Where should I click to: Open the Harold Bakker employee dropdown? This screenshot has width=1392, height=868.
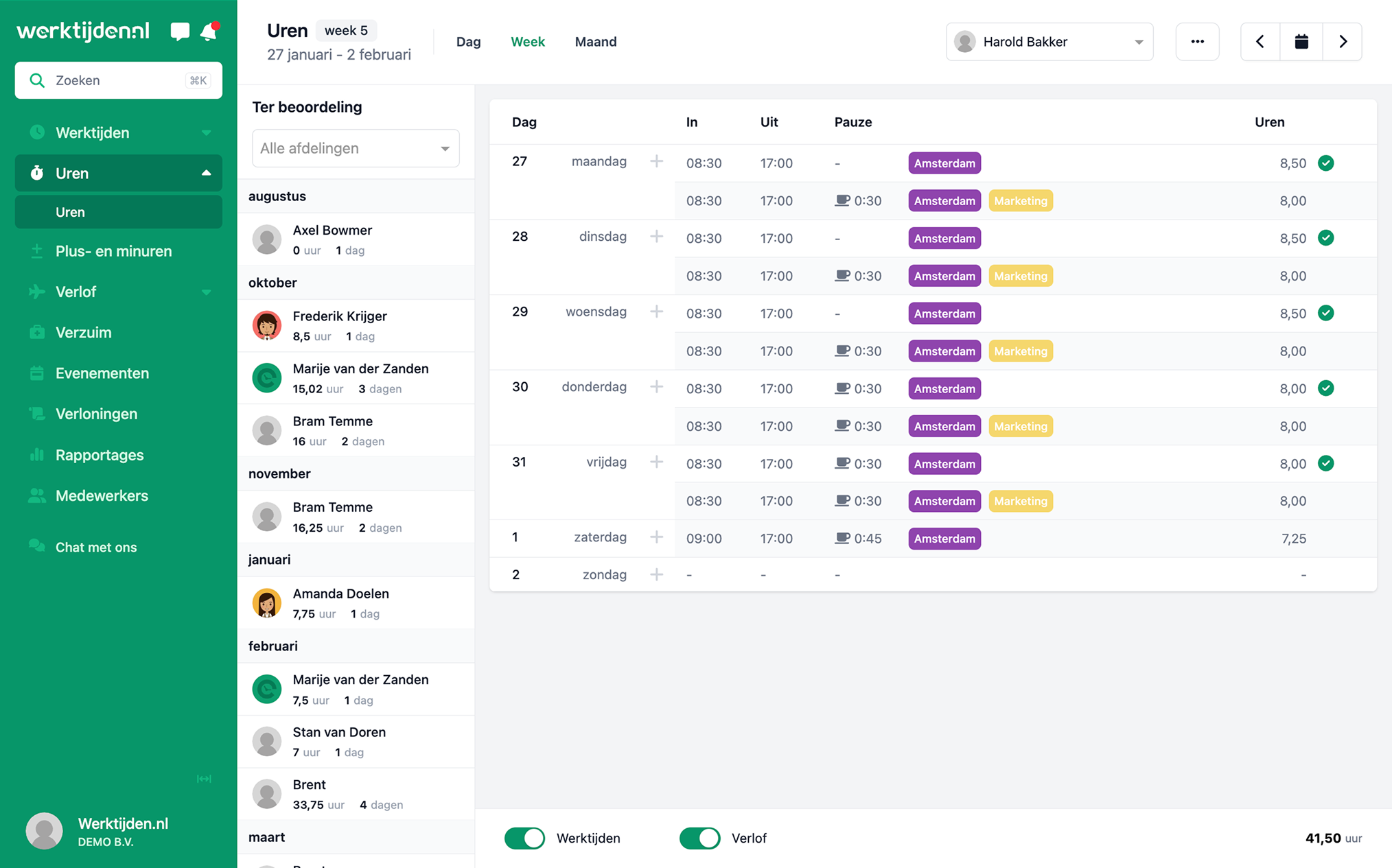click(1049, 42)
